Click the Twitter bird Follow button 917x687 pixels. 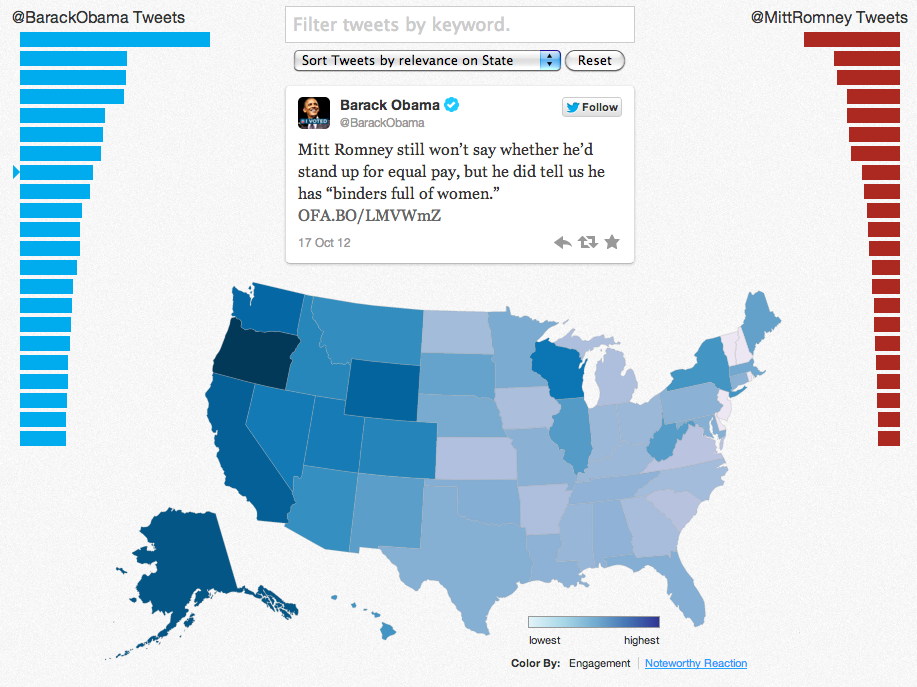coord(592,107)
